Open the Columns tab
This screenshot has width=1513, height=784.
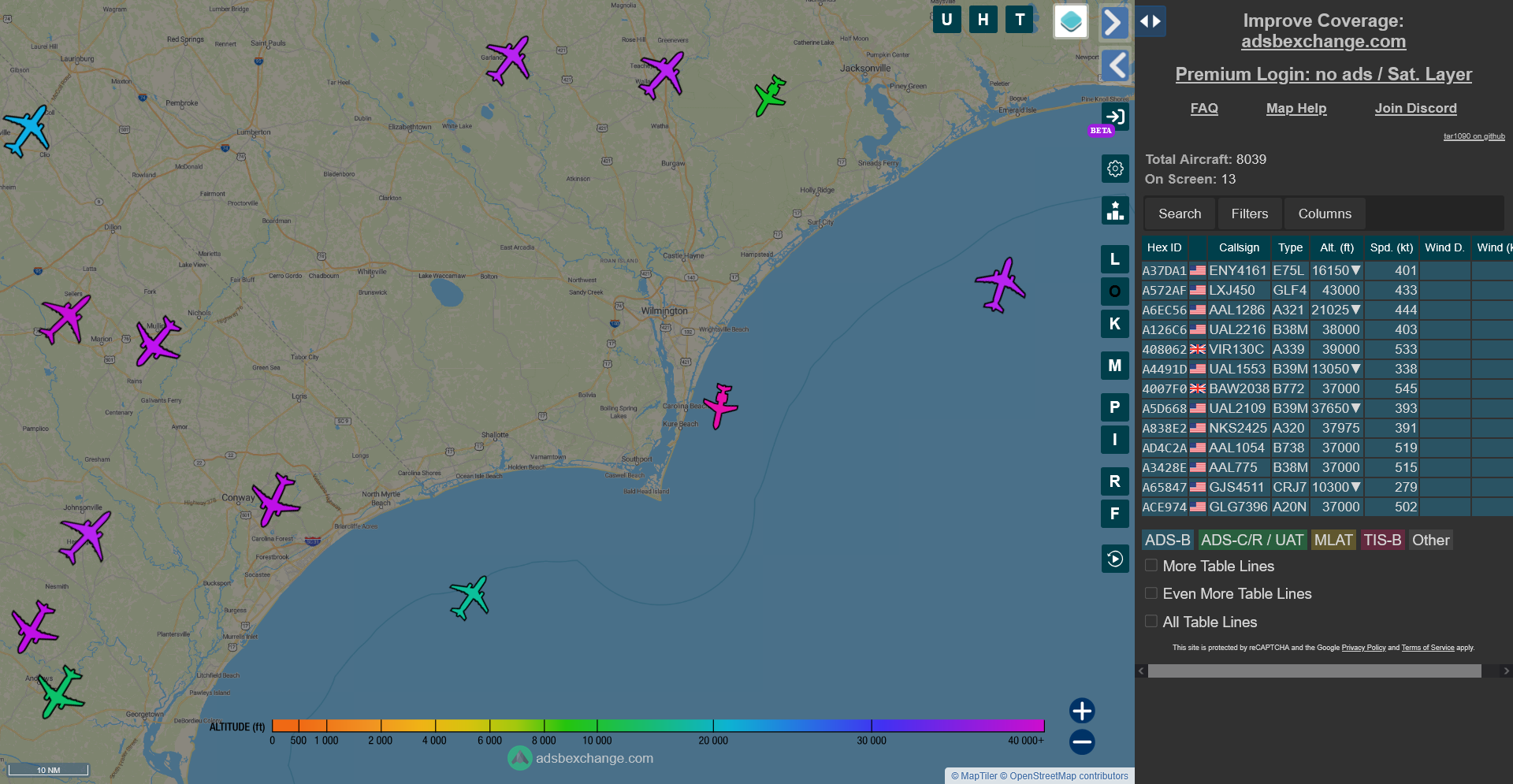(1325, 214)
